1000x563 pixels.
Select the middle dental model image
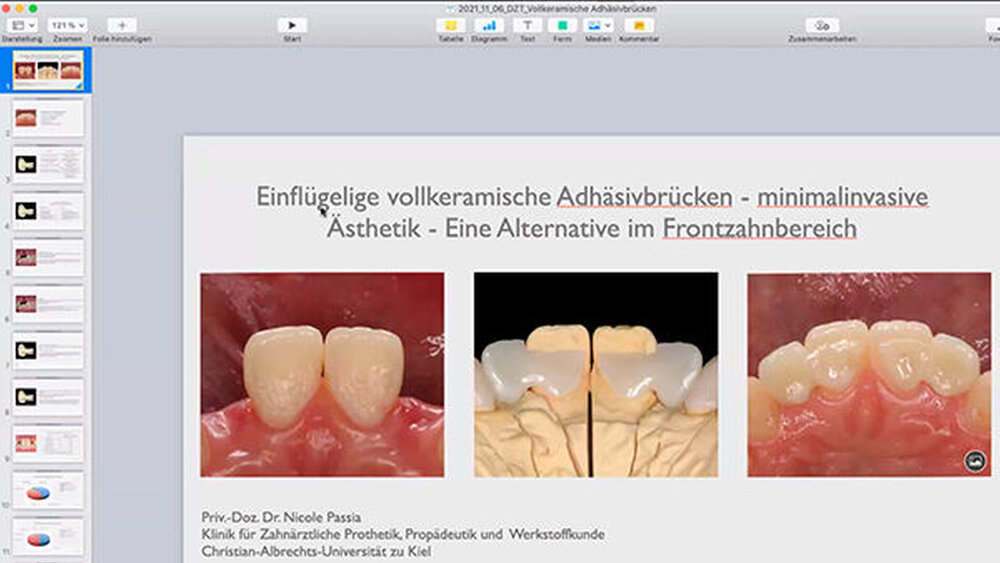[x=595, y=374]
